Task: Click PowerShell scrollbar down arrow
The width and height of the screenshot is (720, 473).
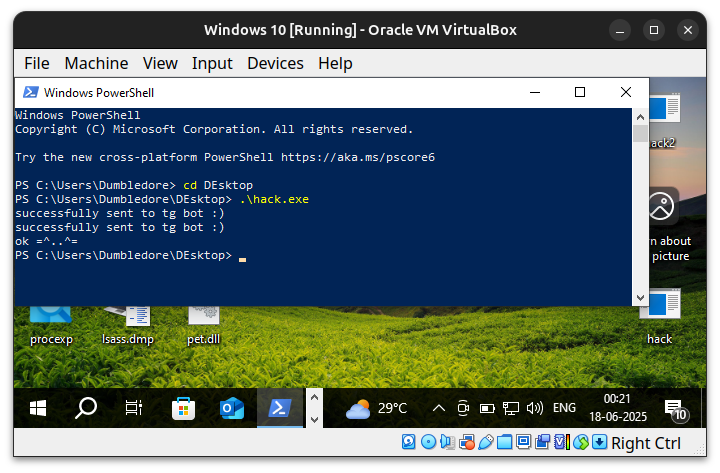Action: pyautogui.click(x=640, y=298)
